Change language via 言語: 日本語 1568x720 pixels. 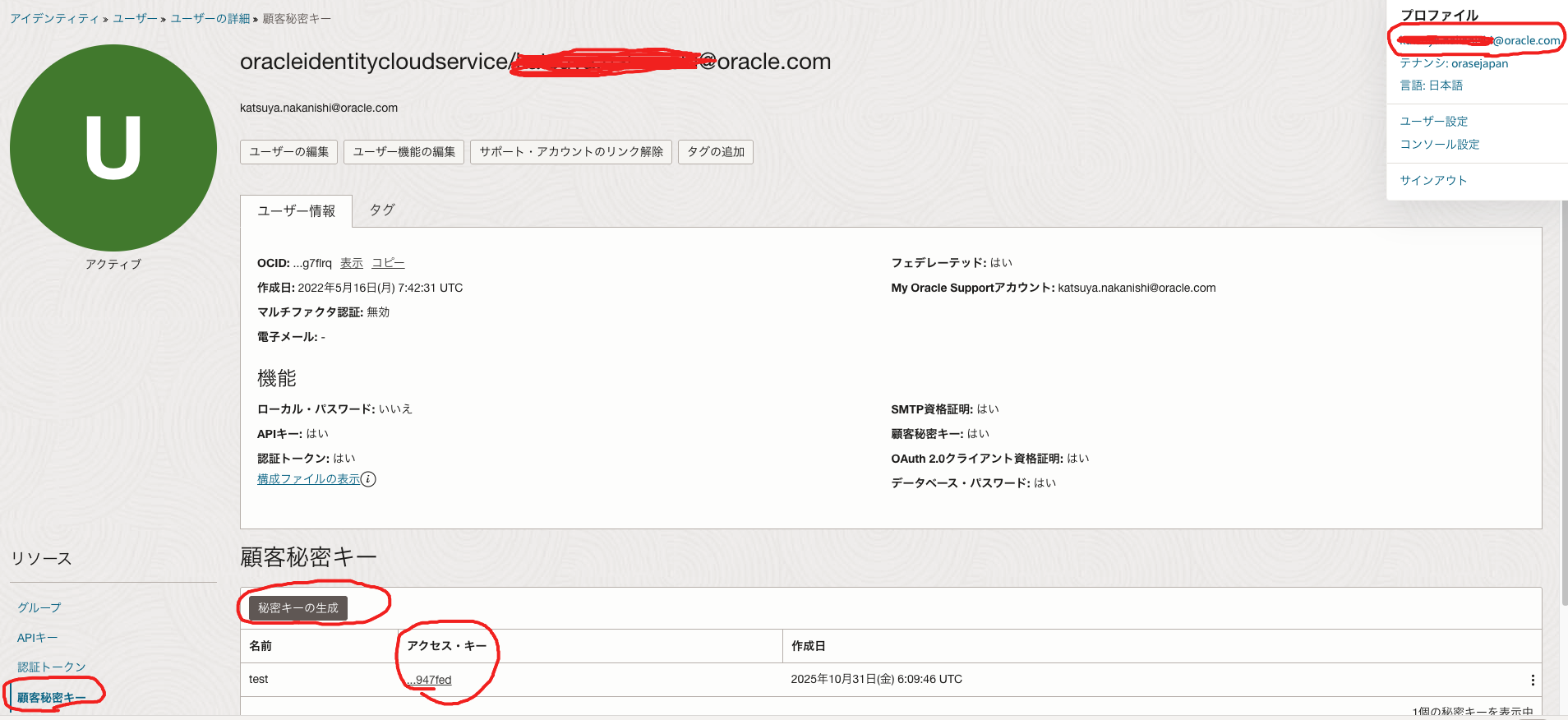coord(1431,85)
